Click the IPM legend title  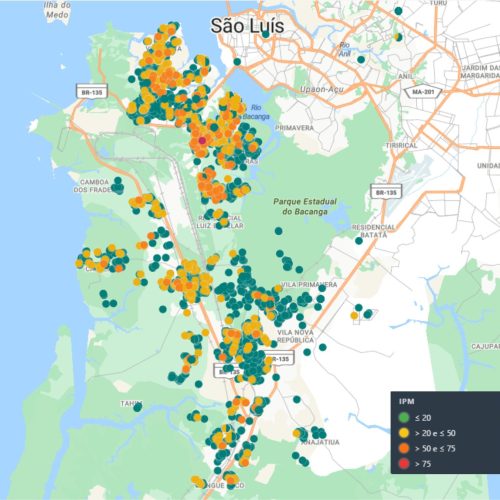click(407, 401)
